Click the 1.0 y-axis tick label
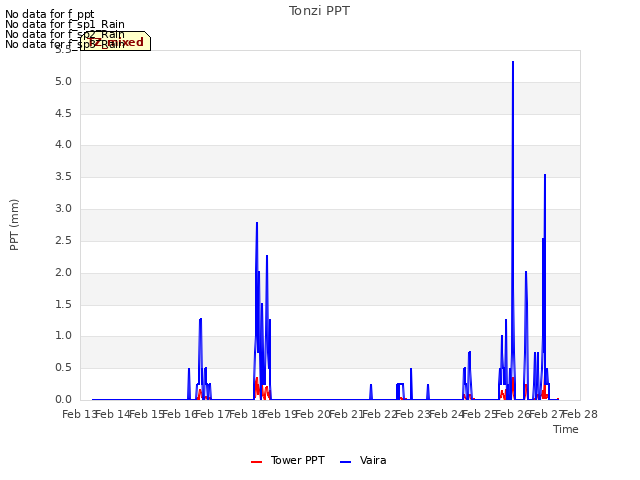640x480 pixels. [63, 336]
